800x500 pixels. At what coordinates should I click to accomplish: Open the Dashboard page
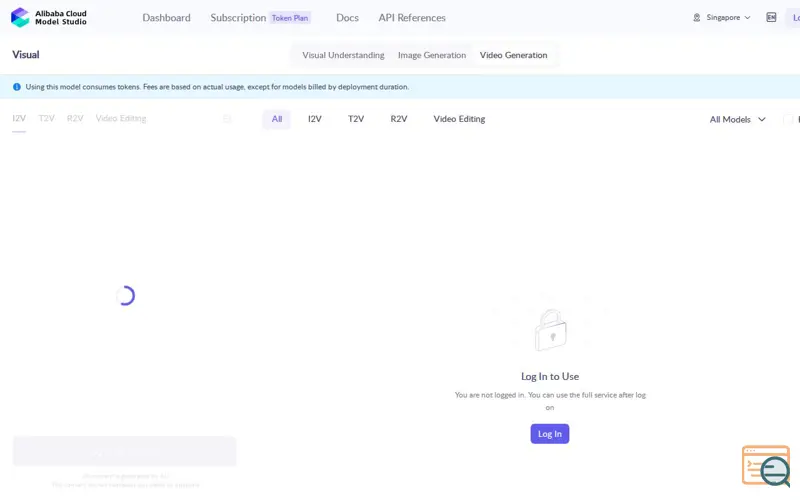pyautogui.click(x=166, y=18)
